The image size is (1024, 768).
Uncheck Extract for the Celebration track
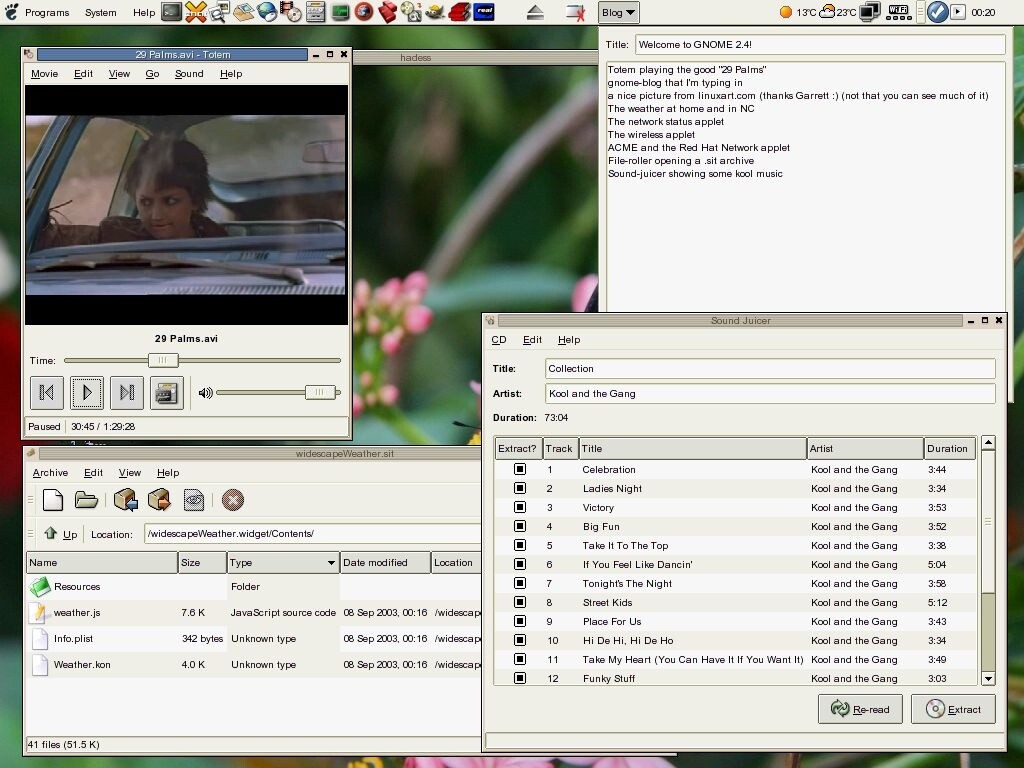pyautogui.click(x=519, y=469)
